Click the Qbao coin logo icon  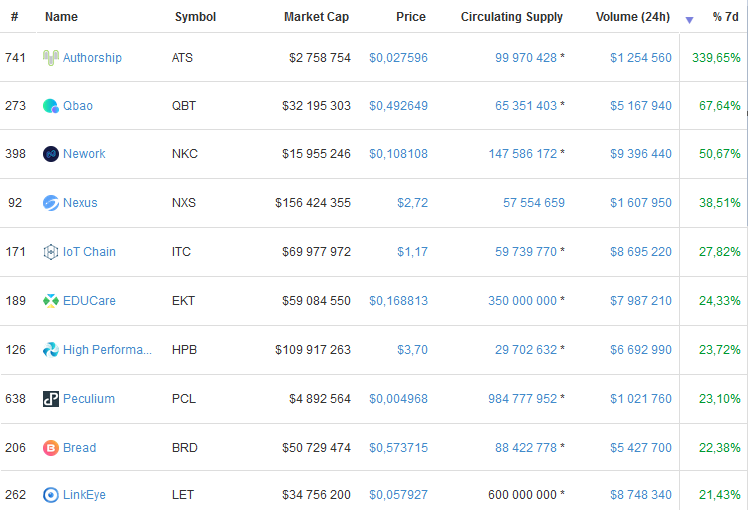point(51,106)
